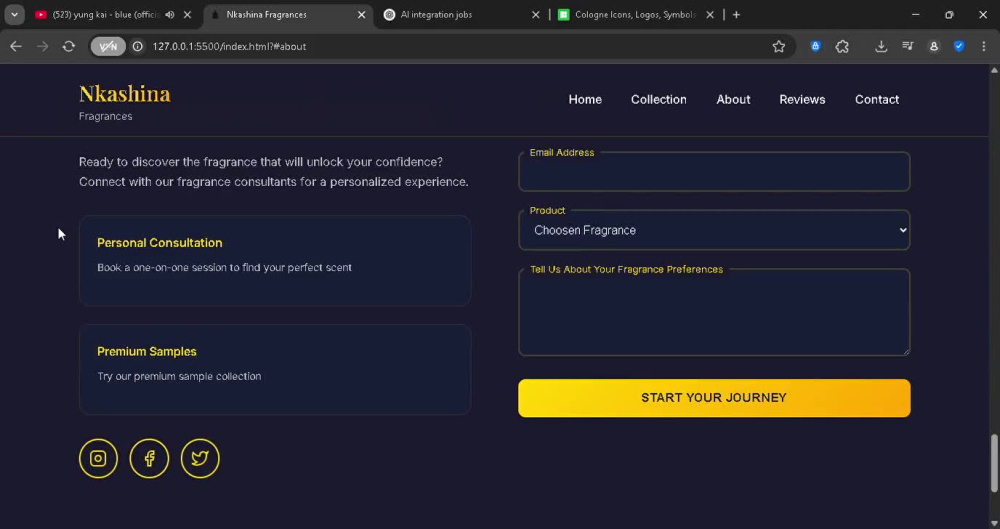Select the Personal Consultation card
This screenshot has width=1000, height=529.
tap(275, 260)
